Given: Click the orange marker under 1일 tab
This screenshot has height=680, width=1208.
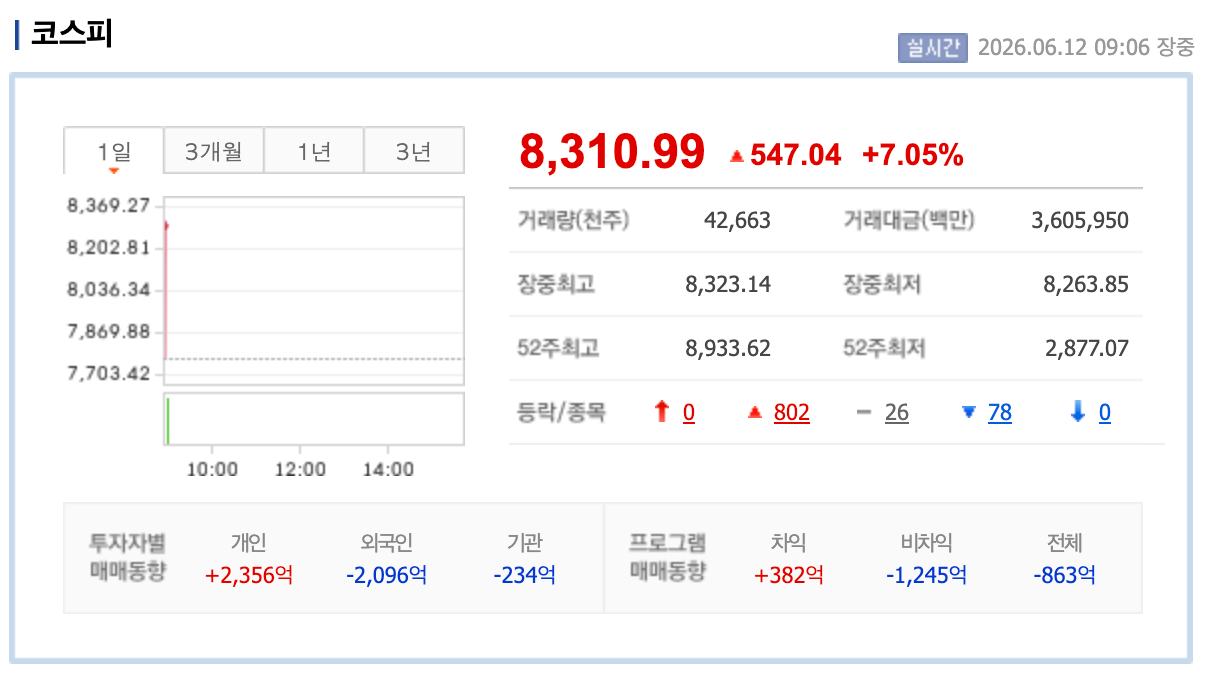Looking at the screenshot, I should click(x=114, y=171).
